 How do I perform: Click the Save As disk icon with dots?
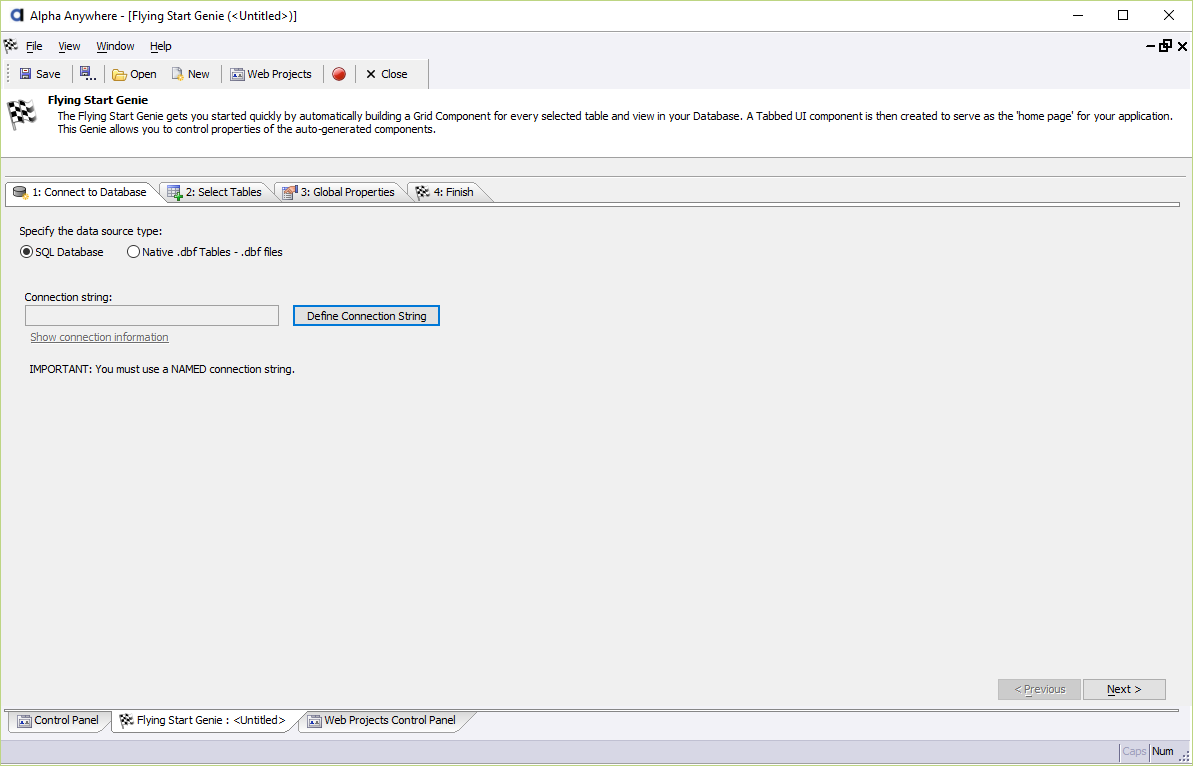(x=87, y=74)
